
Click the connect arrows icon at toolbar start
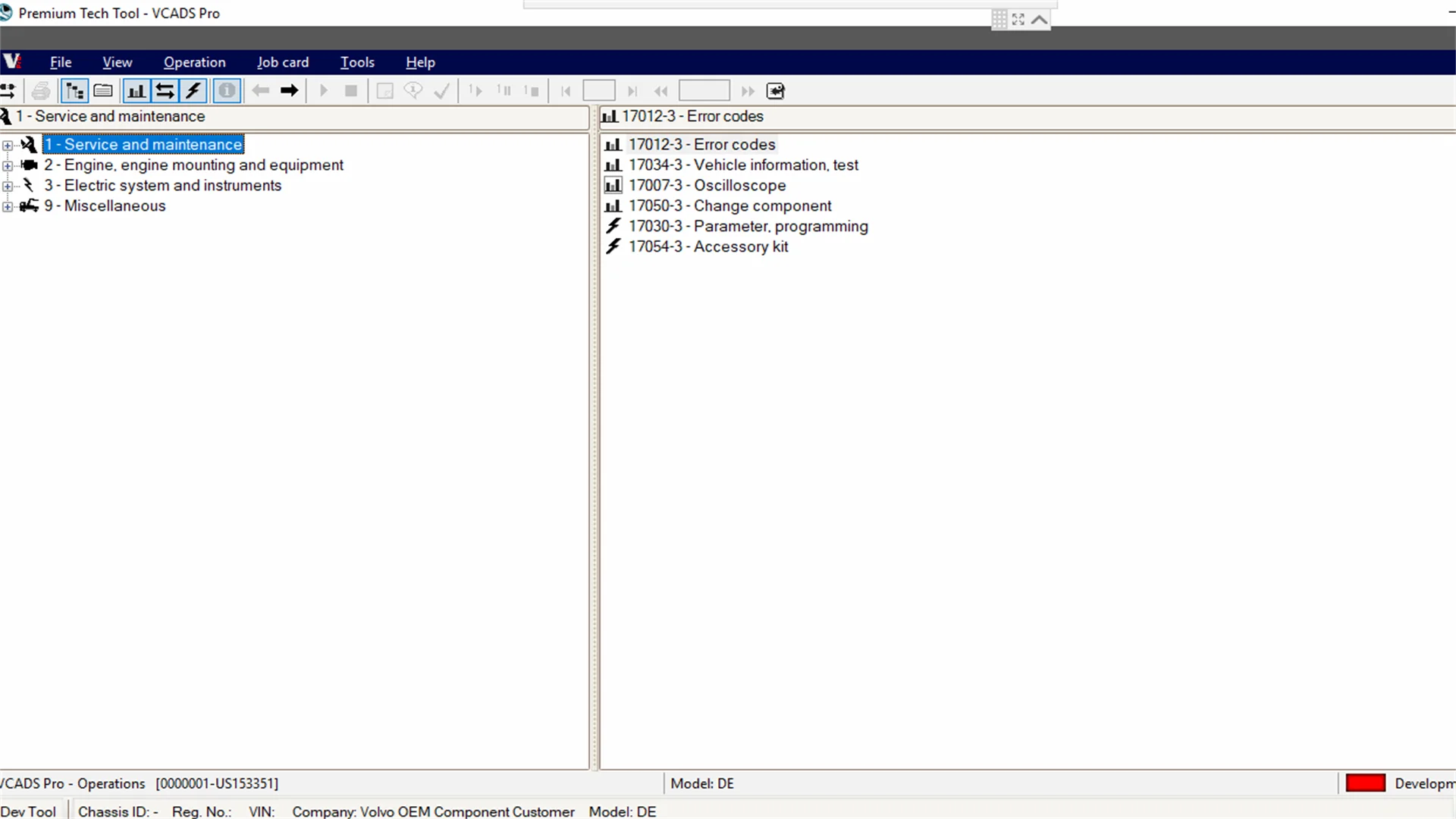coord(8,91)
